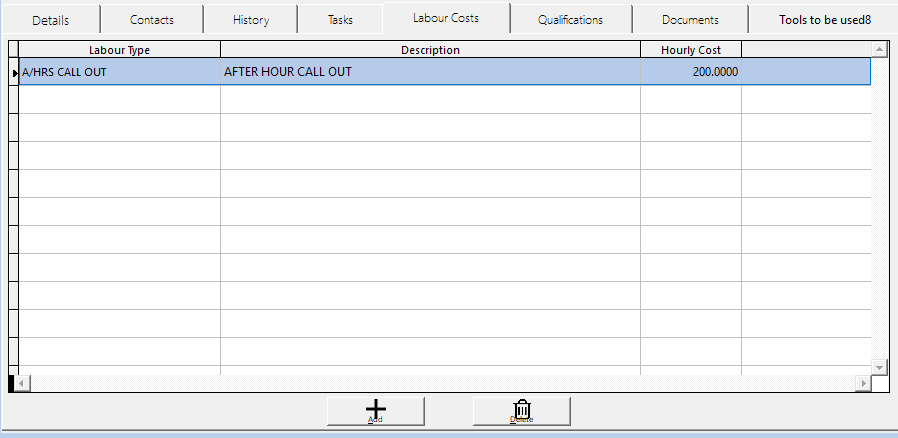Image resolution: width=898 pixels, height=438 pixels.
Task: Click the vertical scrollbar up arrow
Action: click(x=880, y=50)
